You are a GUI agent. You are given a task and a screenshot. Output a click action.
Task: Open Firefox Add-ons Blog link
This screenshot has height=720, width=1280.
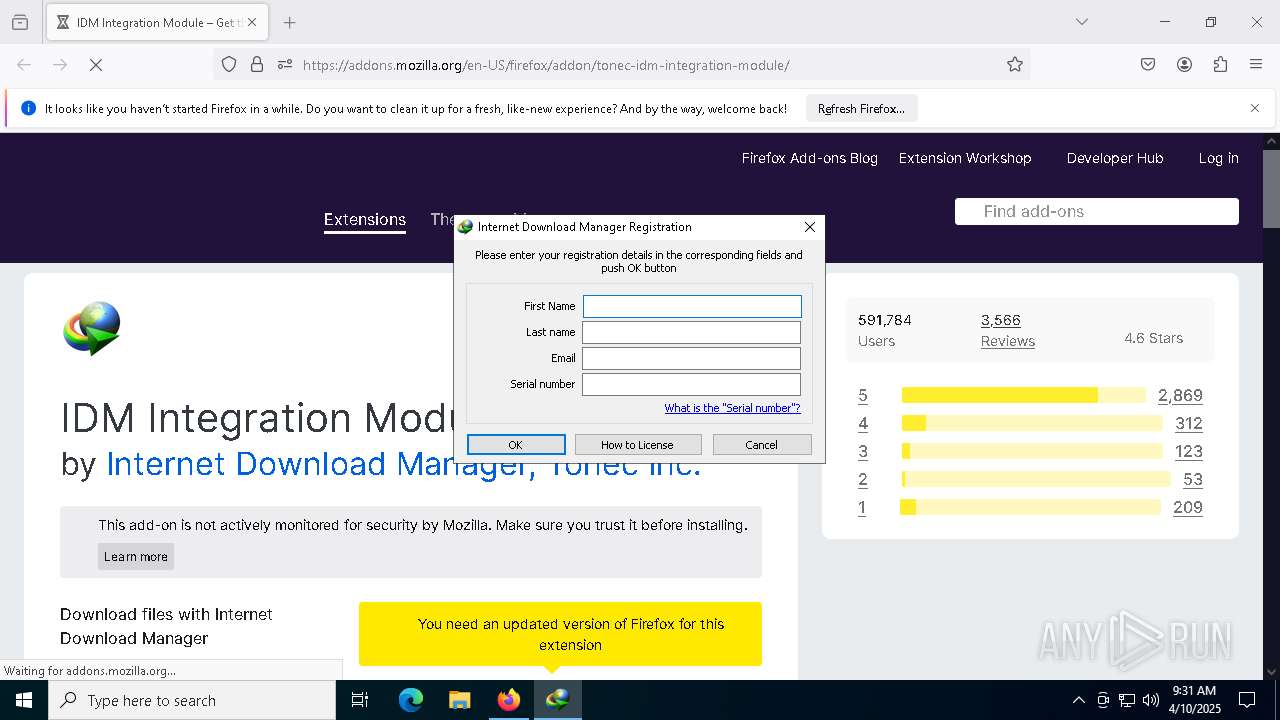pos(809,158)
